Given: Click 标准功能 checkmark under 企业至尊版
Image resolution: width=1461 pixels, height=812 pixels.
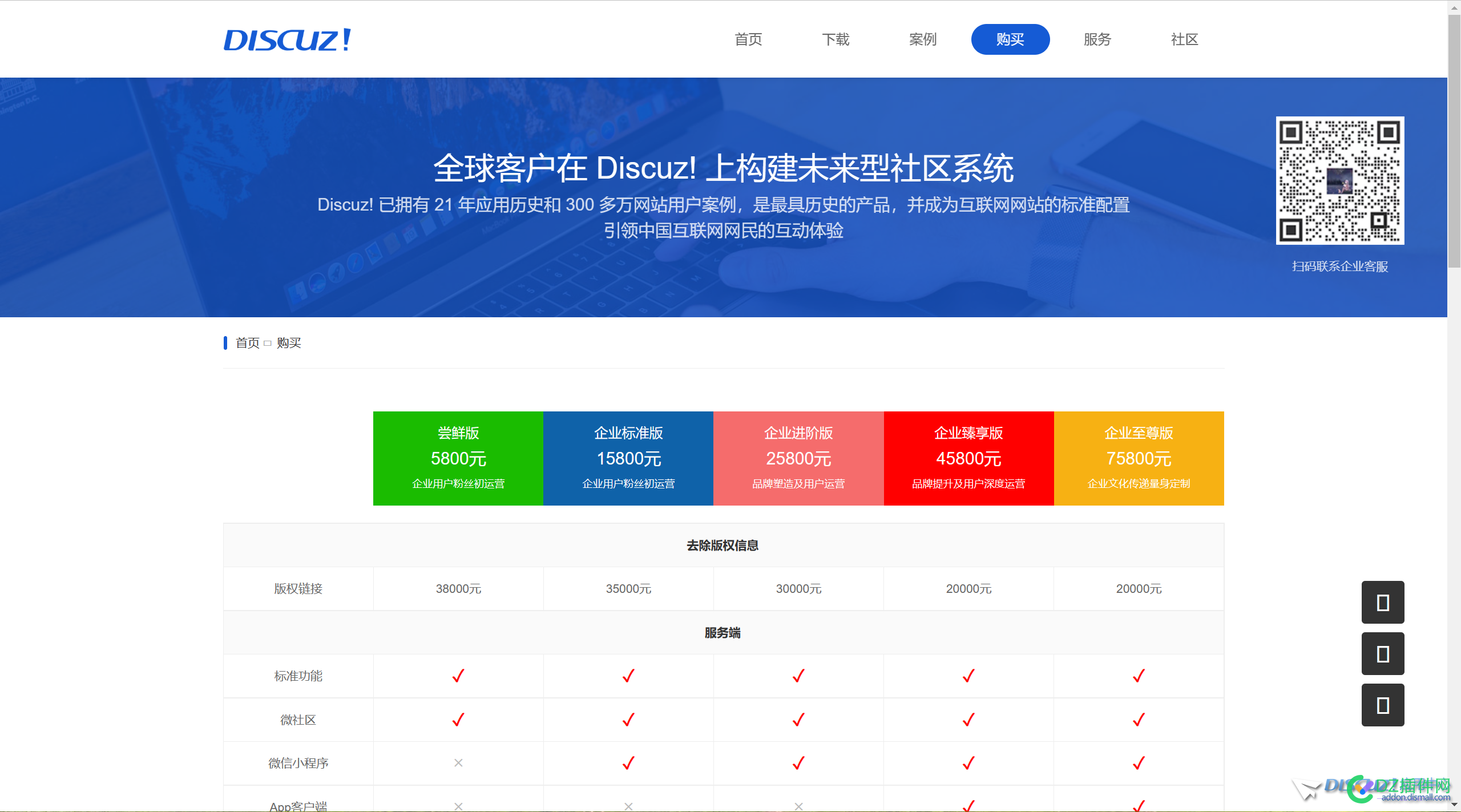Looking at the screenshot, I should (1139, 676).
